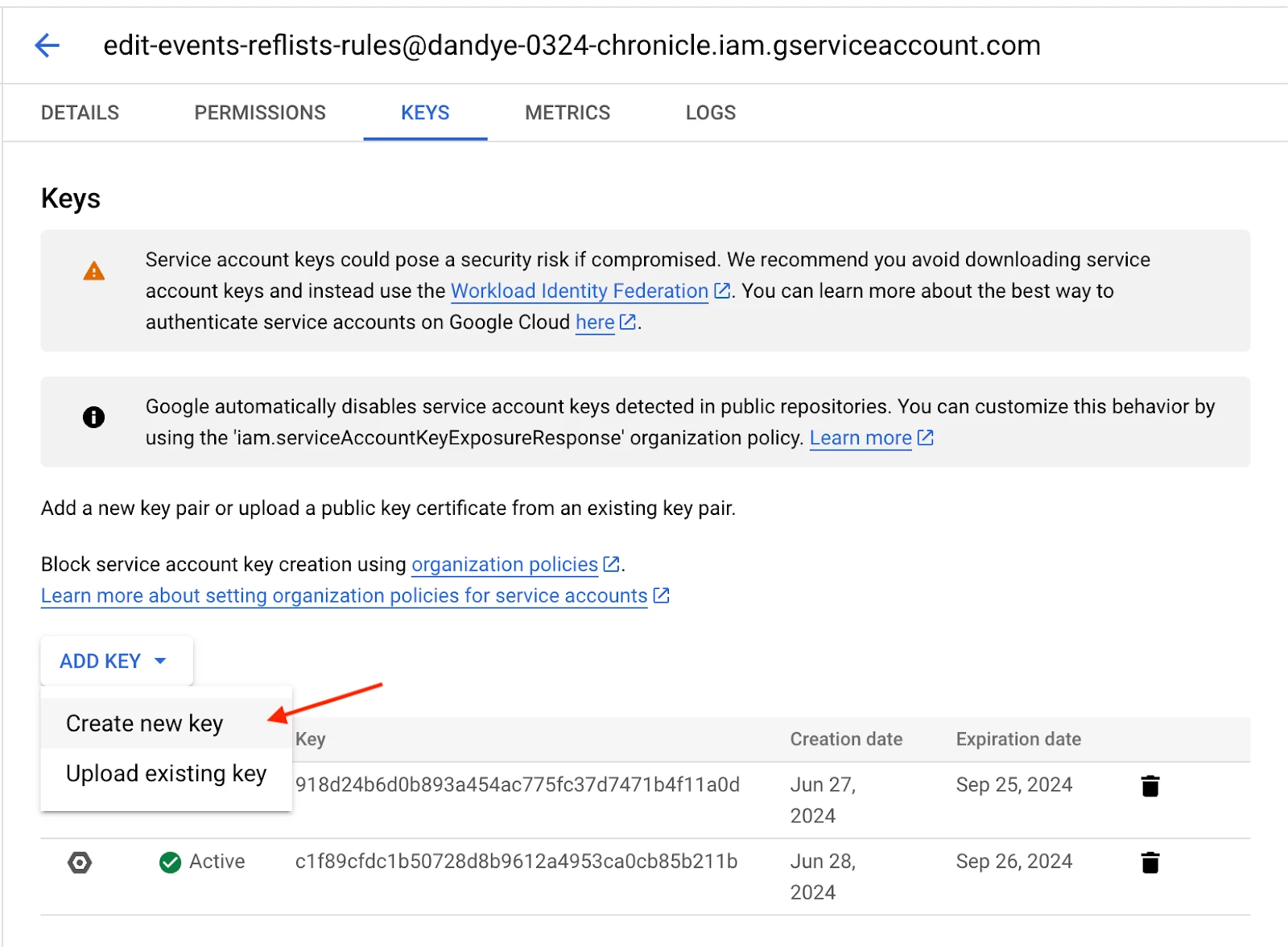Click the Key column header

[311, 739]
